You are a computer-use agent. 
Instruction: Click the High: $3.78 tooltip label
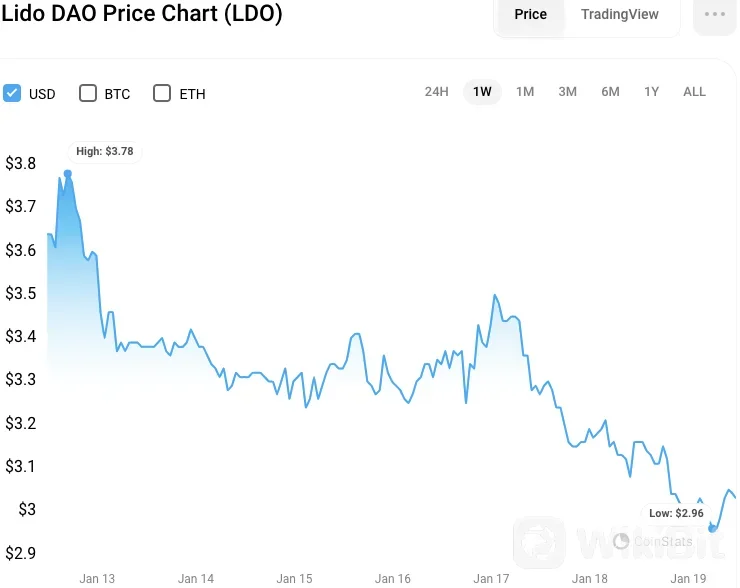[104, 152]
